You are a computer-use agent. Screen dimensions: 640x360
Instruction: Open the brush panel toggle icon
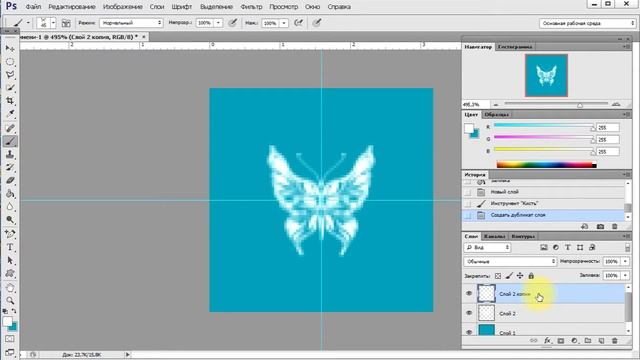[66, 23]
